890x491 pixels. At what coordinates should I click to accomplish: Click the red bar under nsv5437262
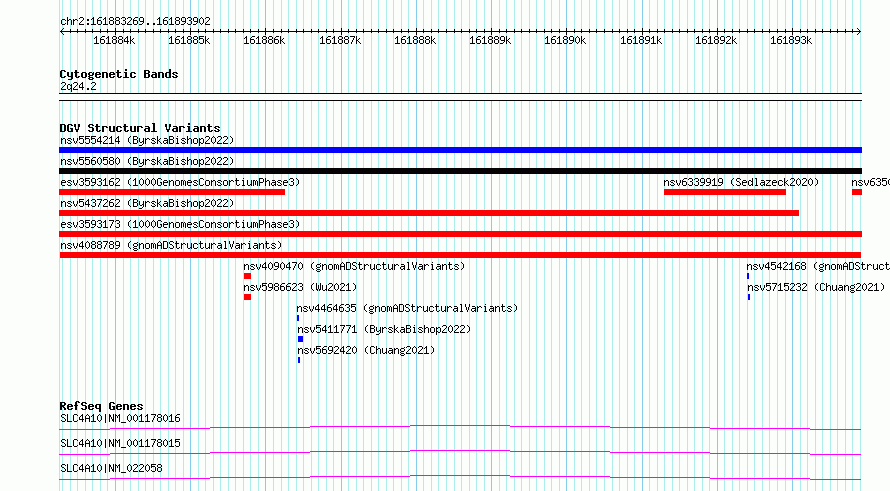429,213
